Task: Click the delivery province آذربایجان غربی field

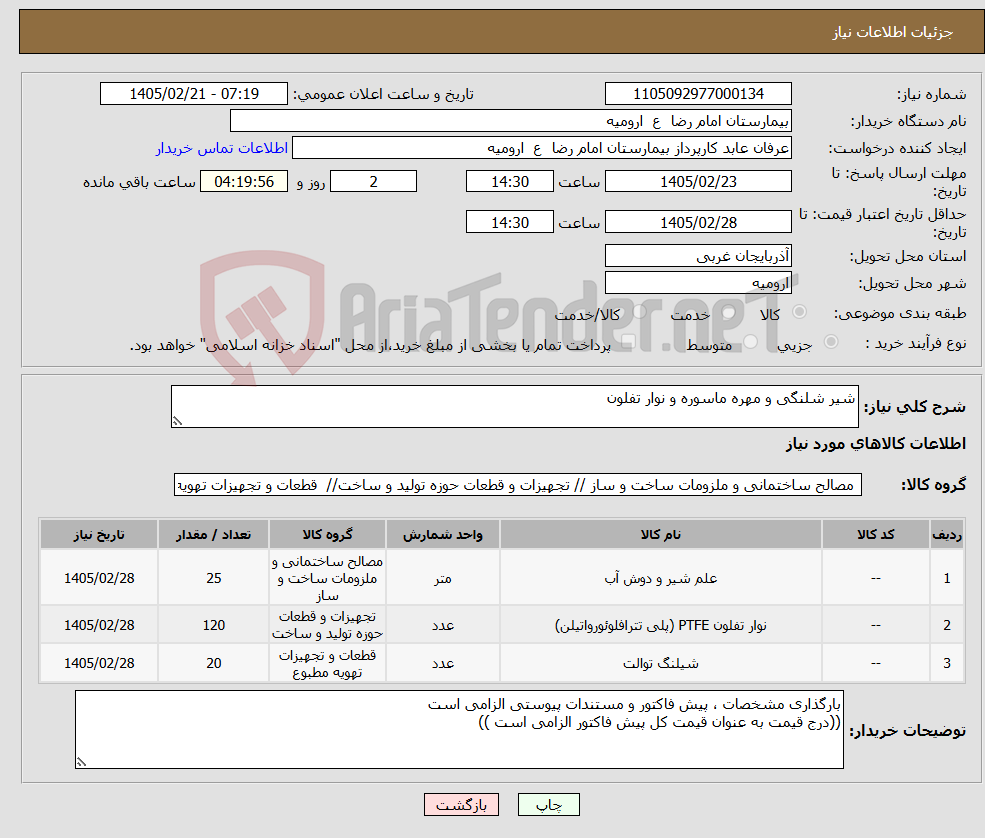Action: pyautogui.click(x=698, y=256)
